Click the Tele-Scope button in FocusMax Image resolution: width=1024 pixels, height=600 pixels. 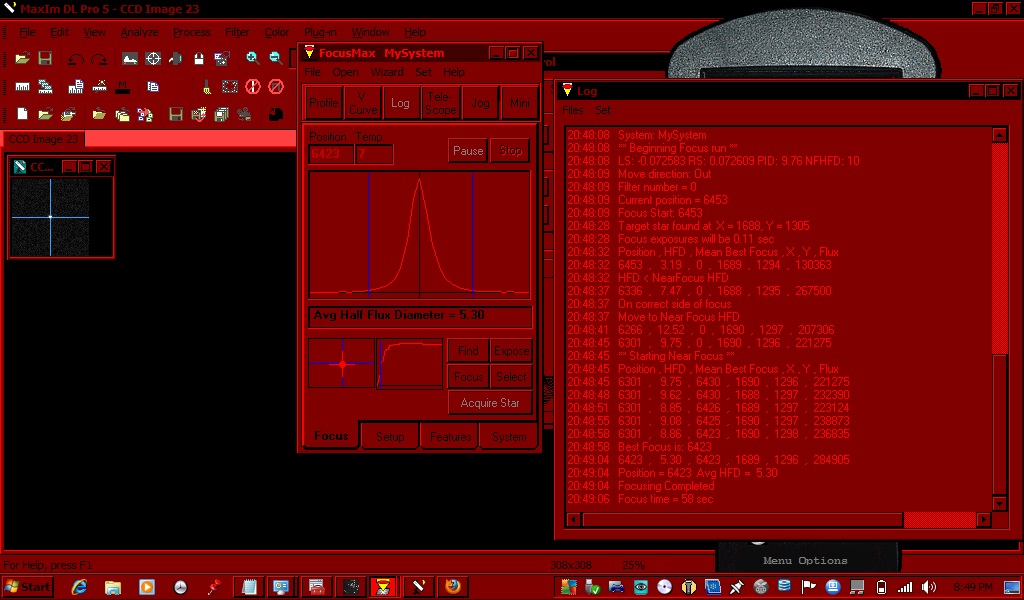pos(440,103)
